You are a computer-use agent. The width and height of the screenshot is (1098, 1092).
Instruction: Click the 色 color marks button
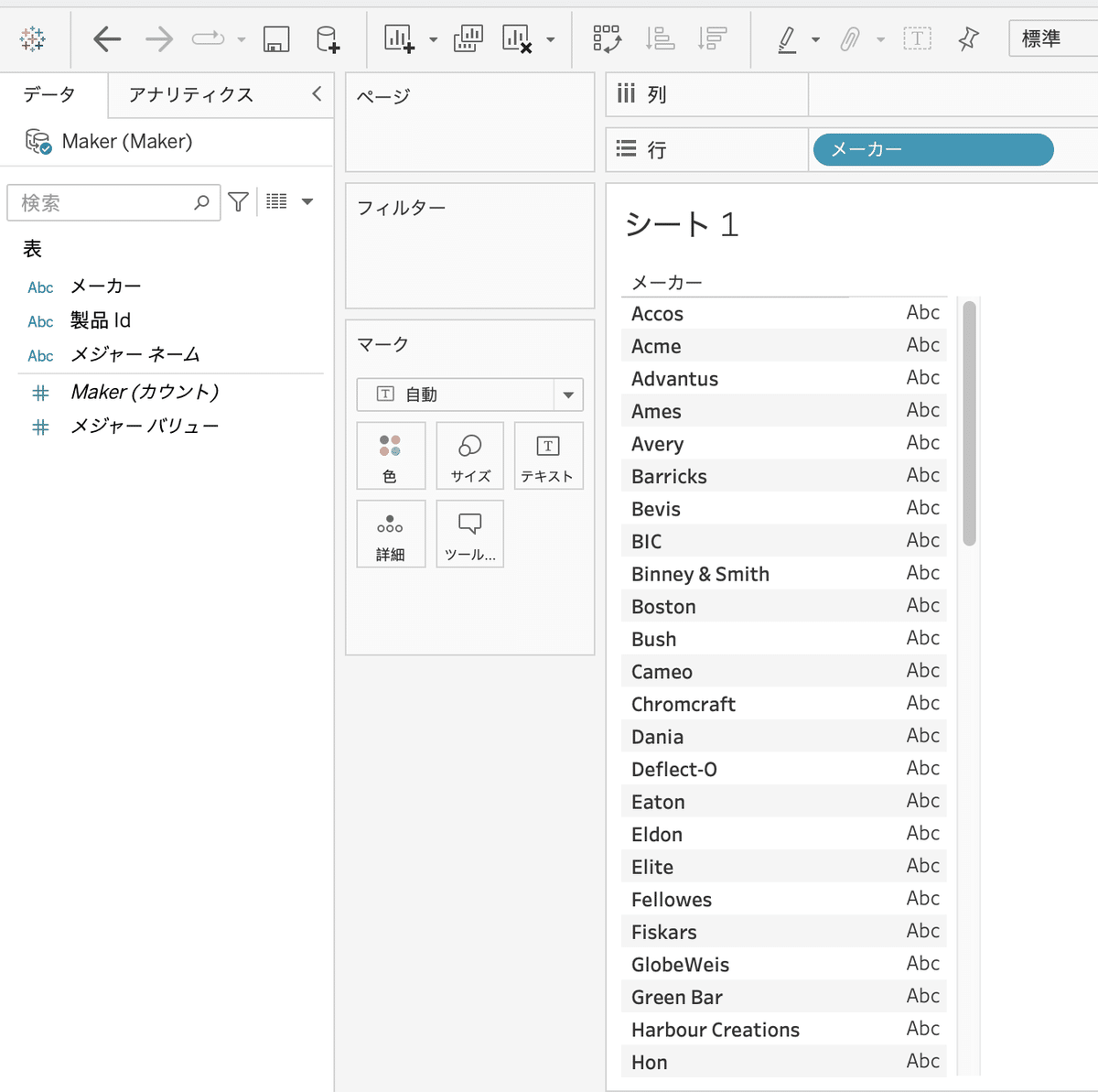click(x=391, y=457)
